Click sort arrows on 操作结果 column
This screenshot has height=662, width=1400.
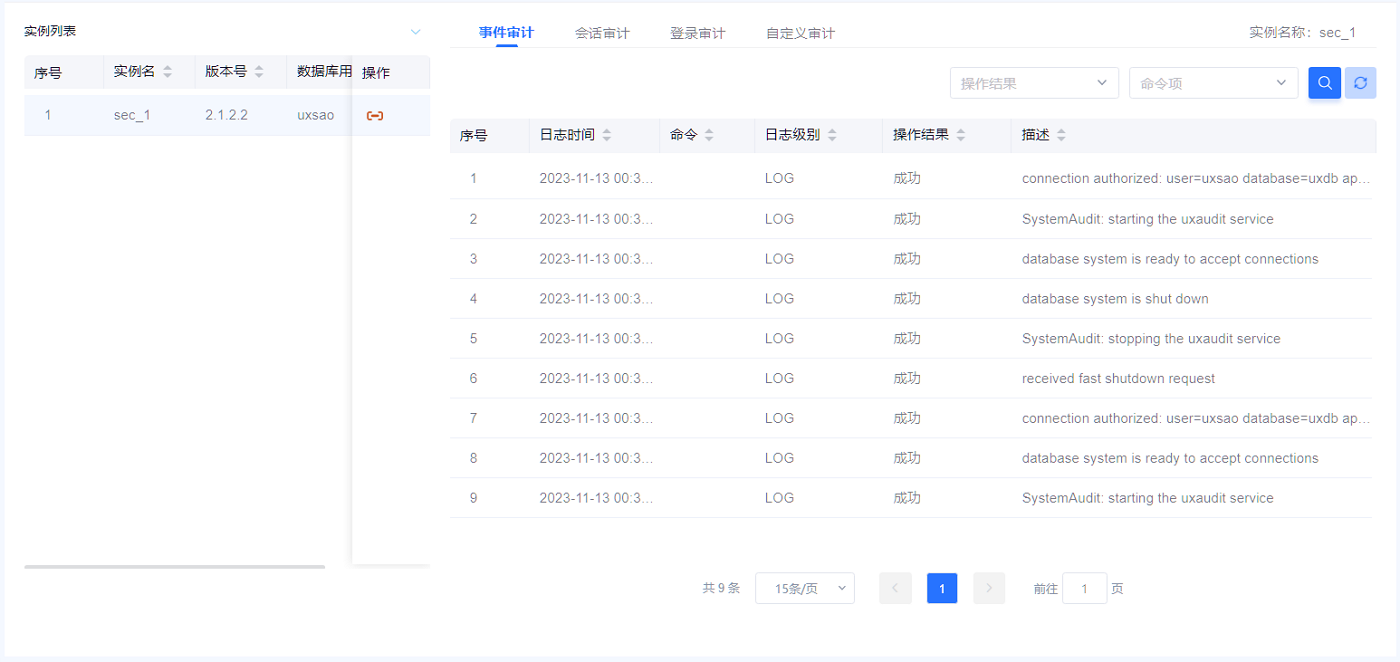pos(961,135)
